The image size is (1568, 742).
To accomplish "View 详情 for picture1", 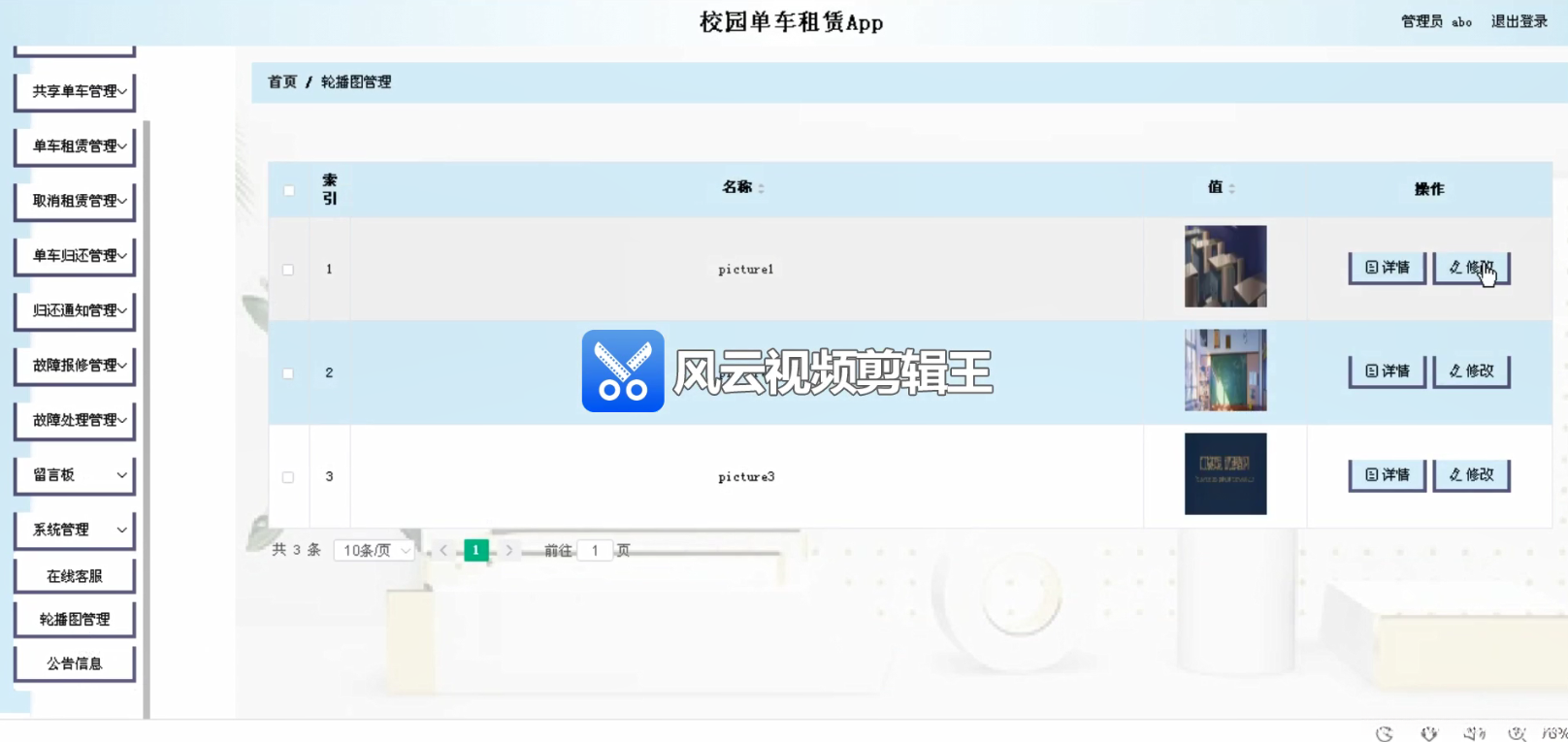I will pyautogui.click(x=1387, y=268).
